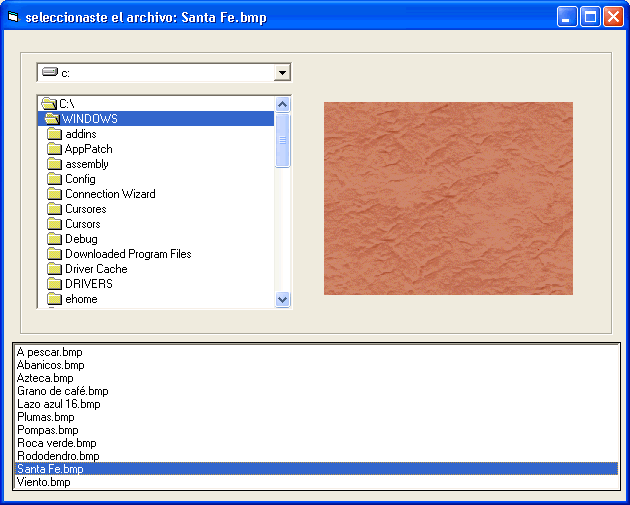Select Connection Wizard folder label

[110, 194]
